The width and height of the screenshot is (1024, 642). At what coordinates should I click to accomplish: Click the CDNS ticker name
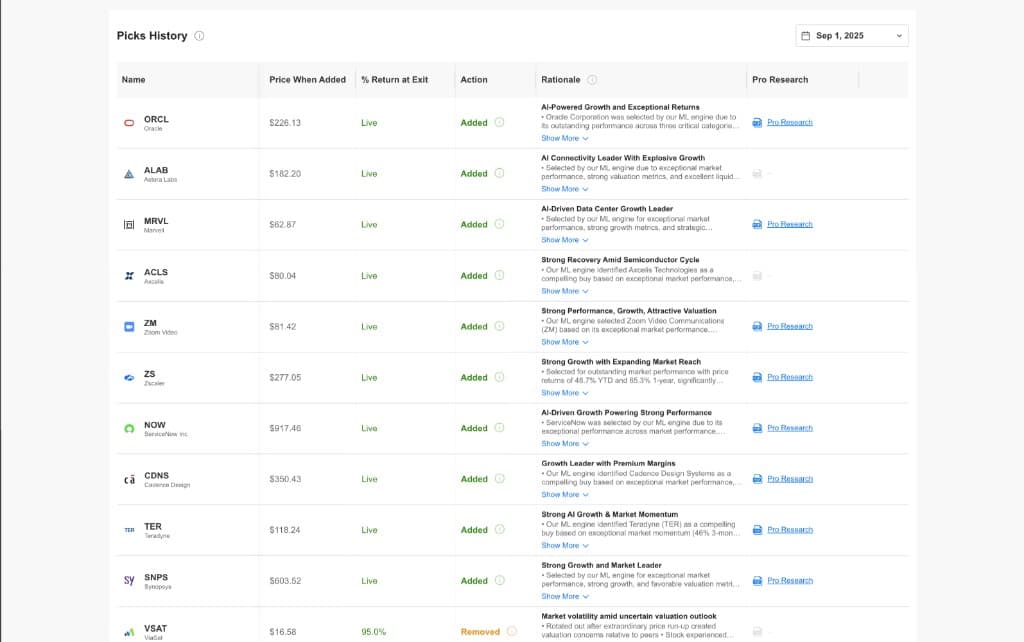tap(156, 476)
